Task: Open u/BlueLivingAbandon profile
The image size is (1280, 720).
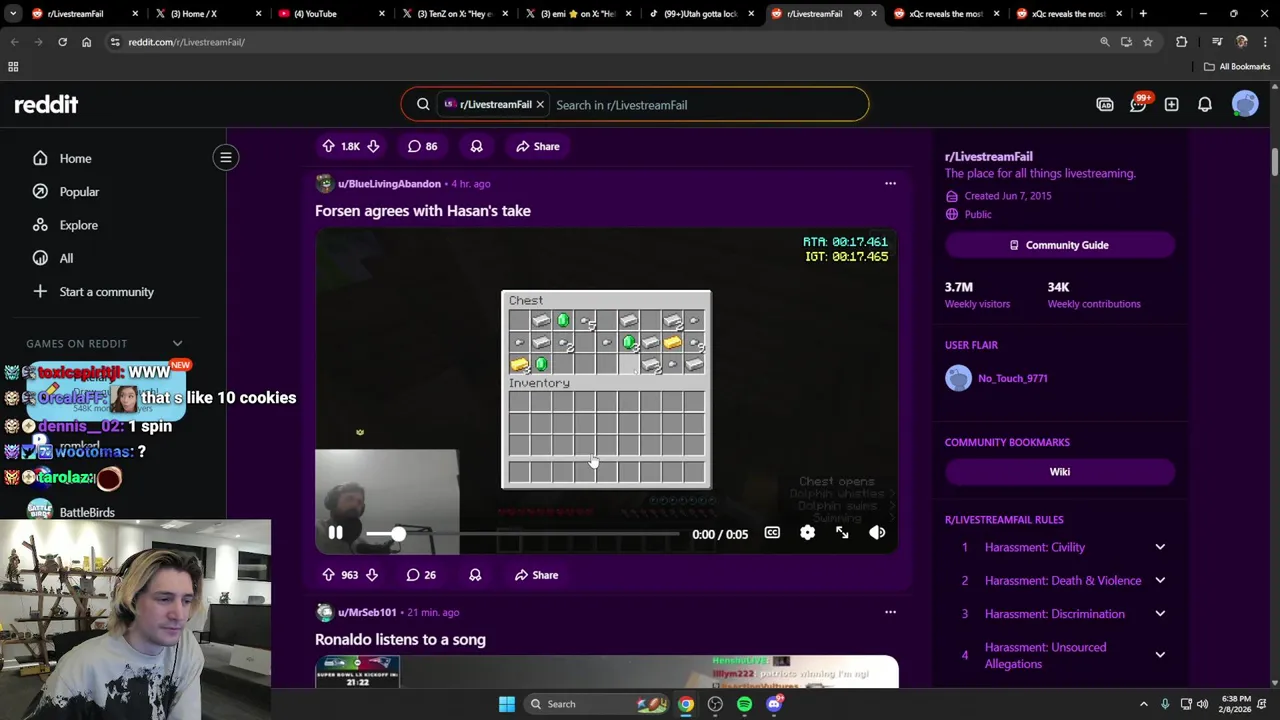Action: tap(389, 184)
